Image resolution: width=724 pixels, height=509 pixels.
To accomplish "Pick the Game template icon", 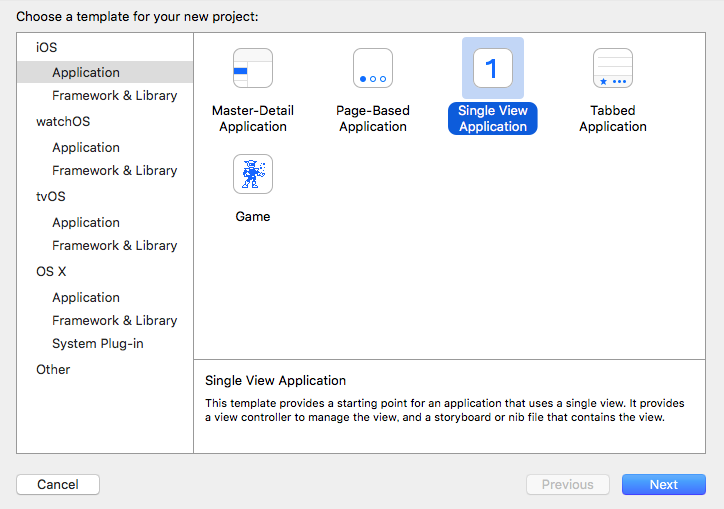I will (253, 174).
